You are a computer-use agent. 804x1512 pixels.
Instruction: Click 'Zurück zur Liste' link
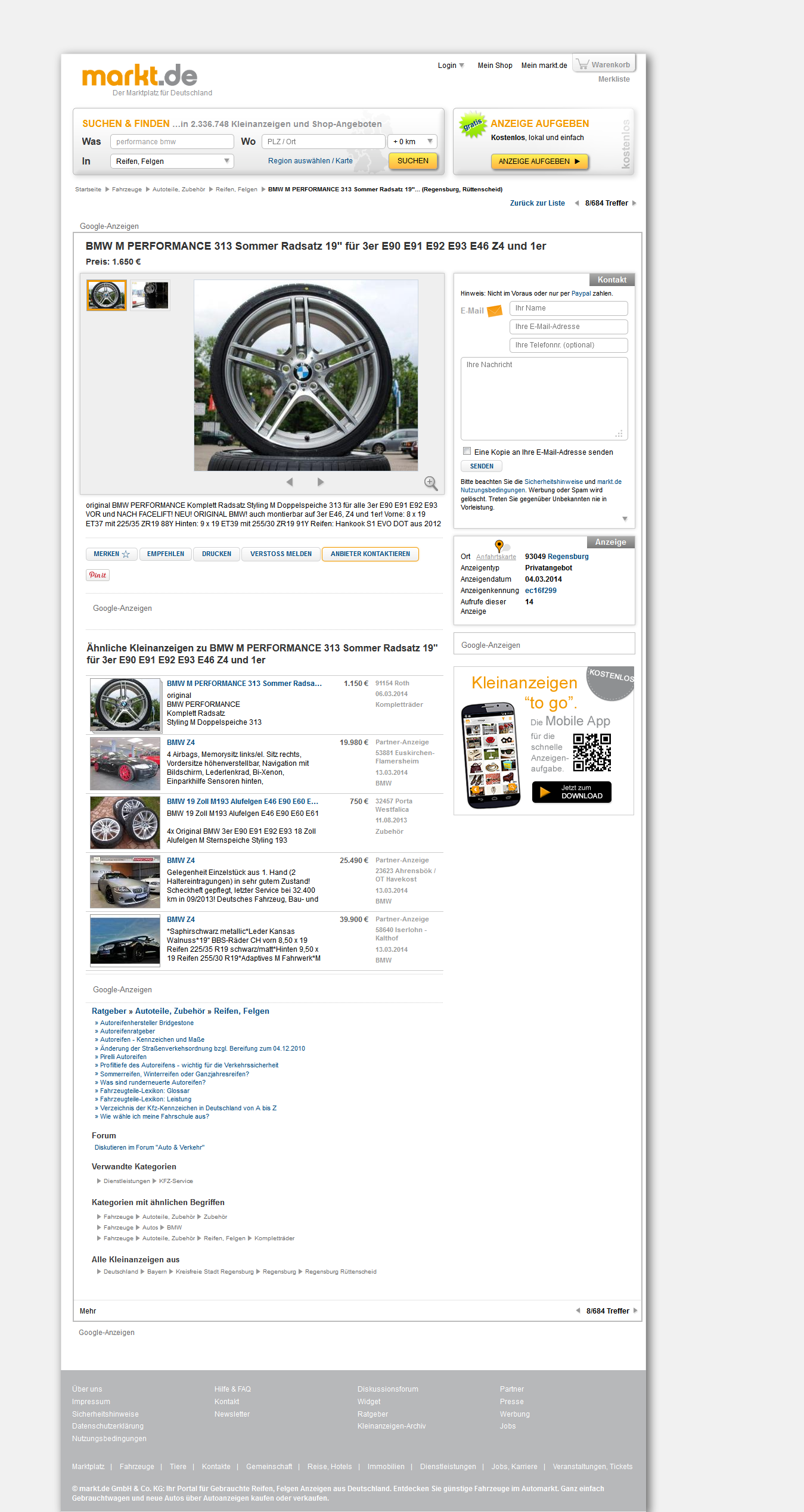point(538,203)
